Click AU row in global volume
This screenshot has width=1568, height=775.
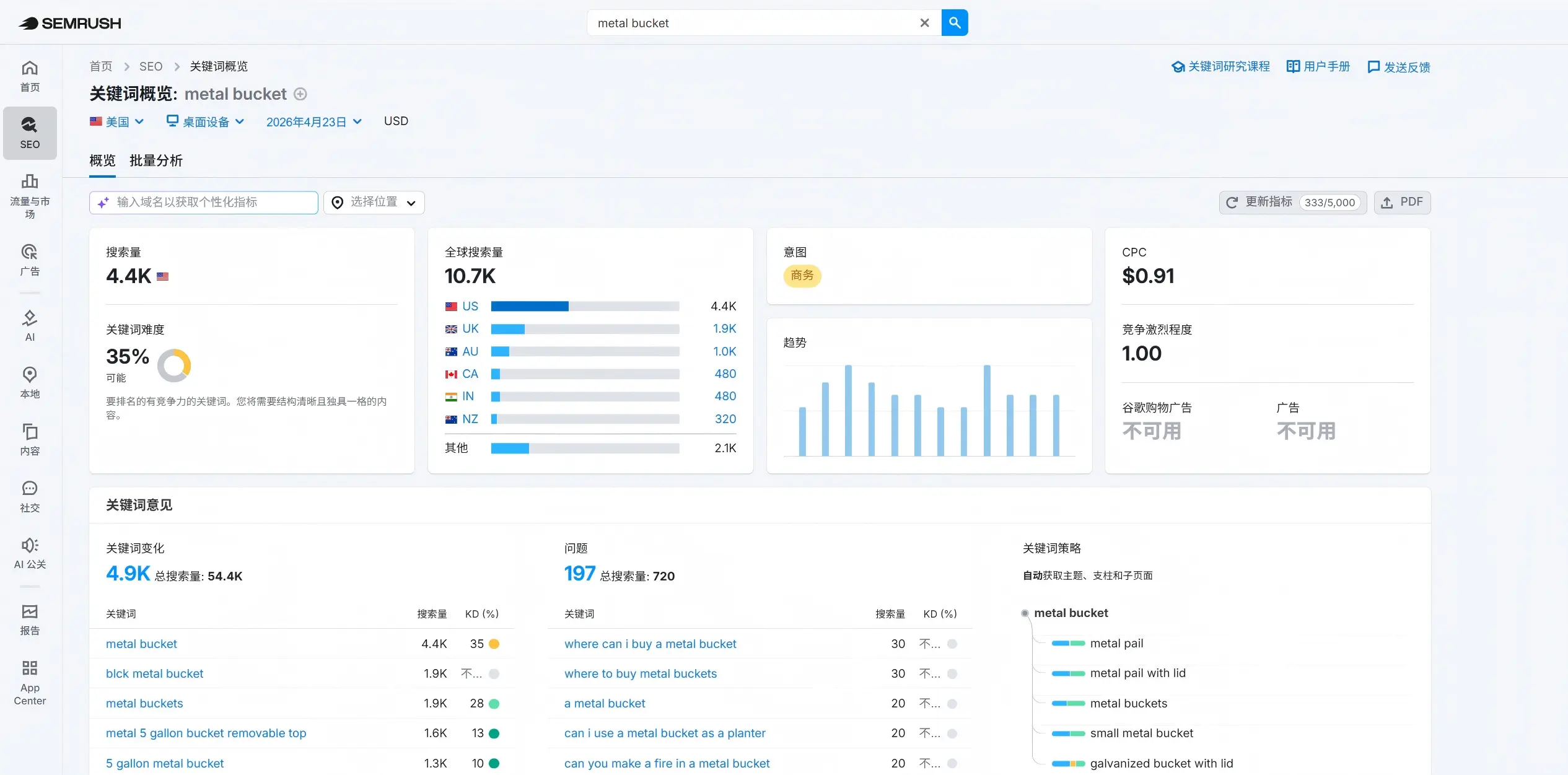(x=590, y=351)
